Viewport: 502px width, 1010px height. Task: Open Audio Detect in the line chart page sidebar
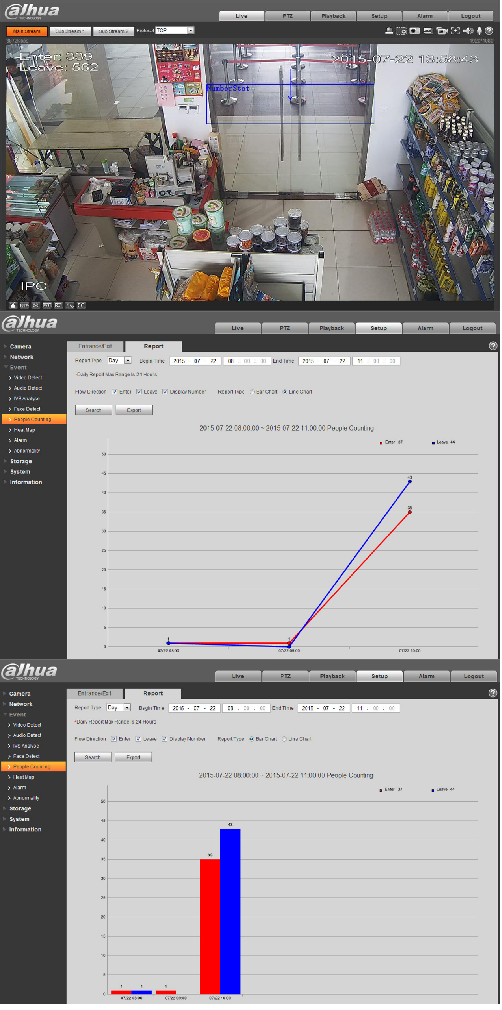[x=28, y=388]
